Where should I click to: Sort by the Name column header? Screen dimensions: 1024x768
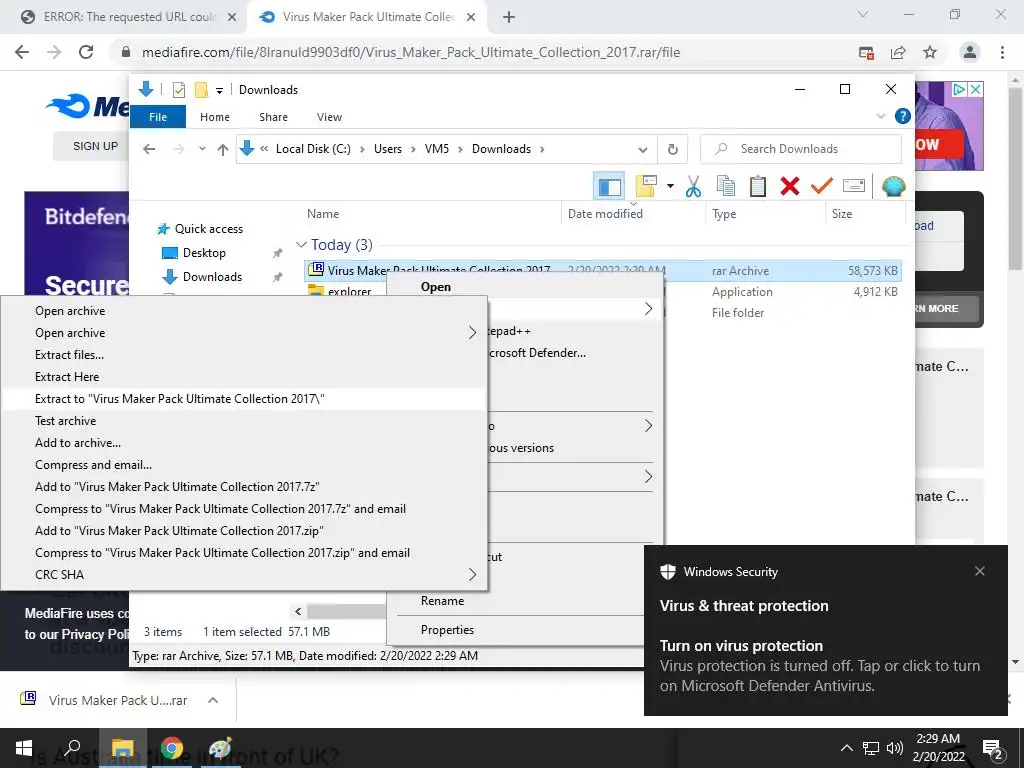323,214
